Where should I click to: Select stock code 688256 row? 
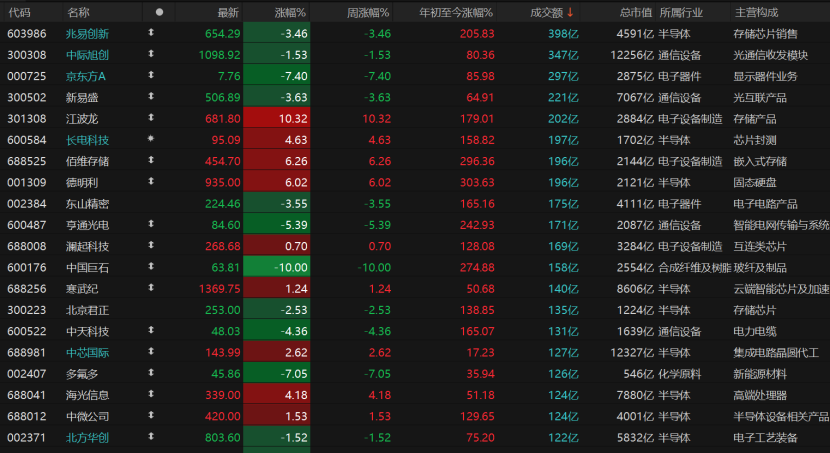pos(415,289)
